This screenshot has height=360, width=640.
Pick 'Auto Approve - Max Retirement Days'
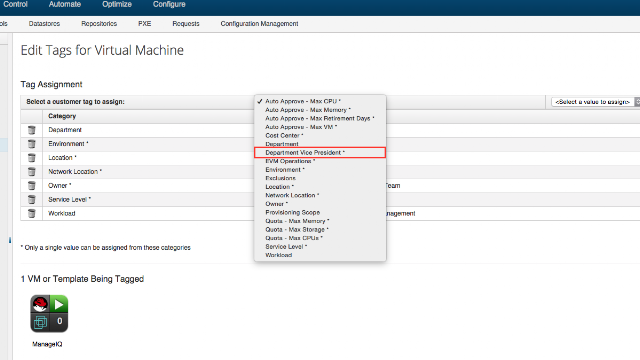click(320, 118)
